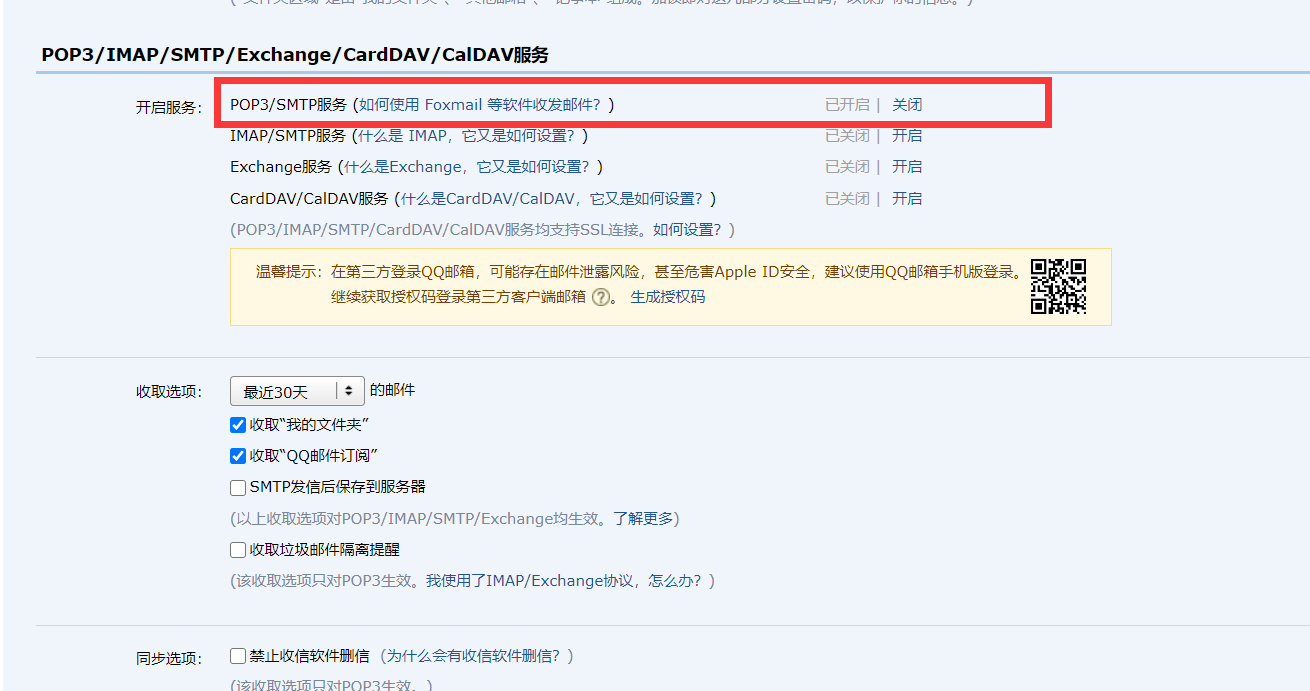1310x691 pixels.
Task: Click 开启 for CardDAV/CalDAV service
Action: click(907, 199)
